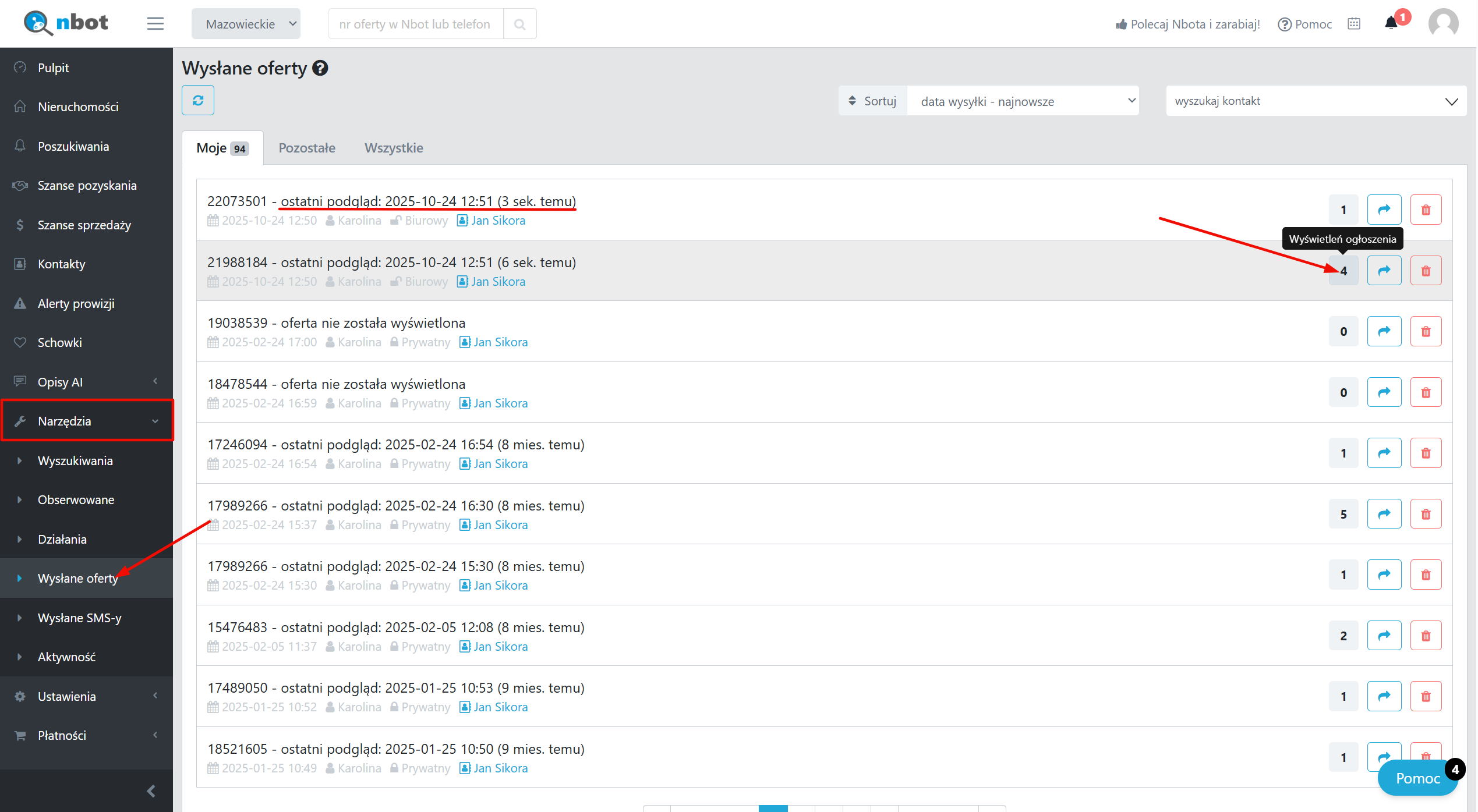Collapse Narzędzia sidebar section
Viewport: 1478px width, 812px height.
(86, 421)
